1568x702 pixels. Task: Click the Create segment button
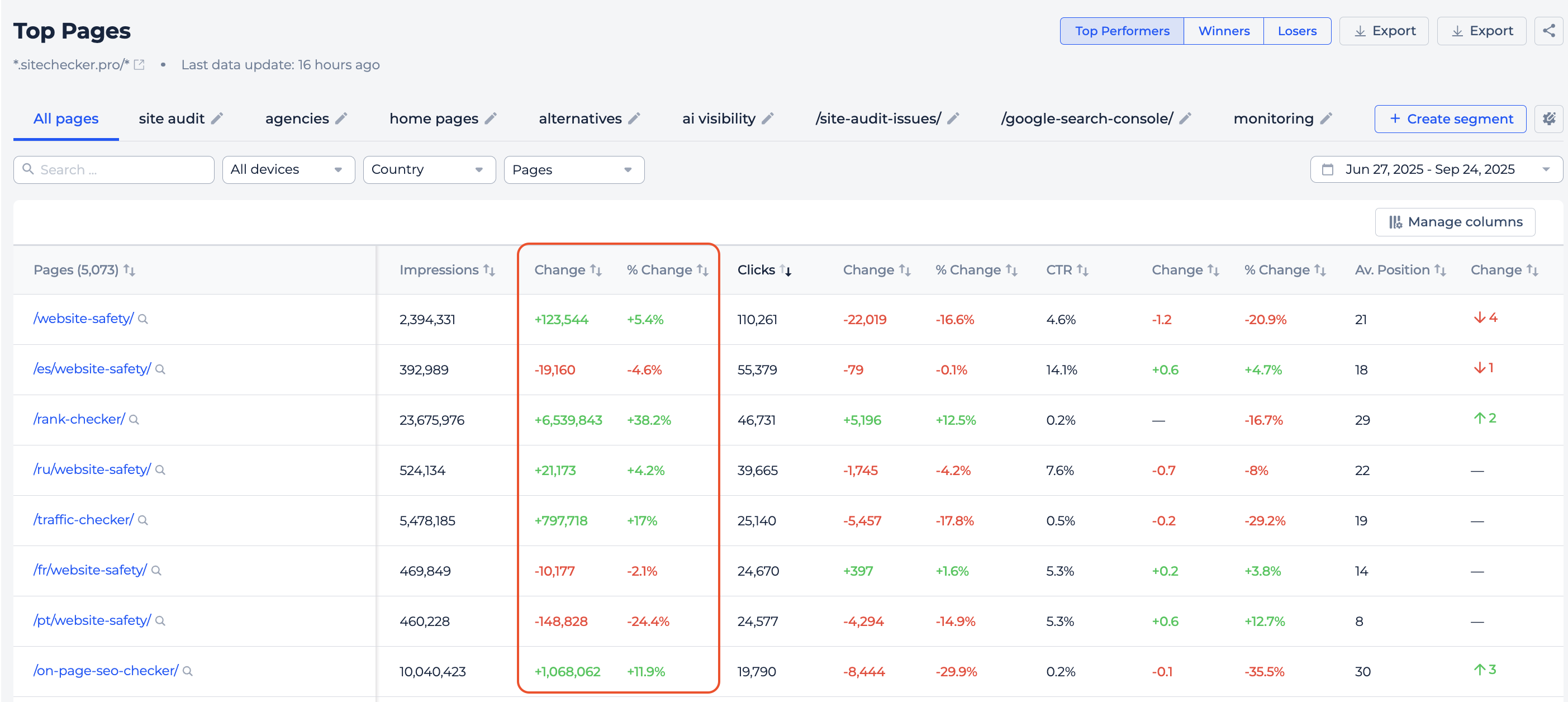(1450, 118)
